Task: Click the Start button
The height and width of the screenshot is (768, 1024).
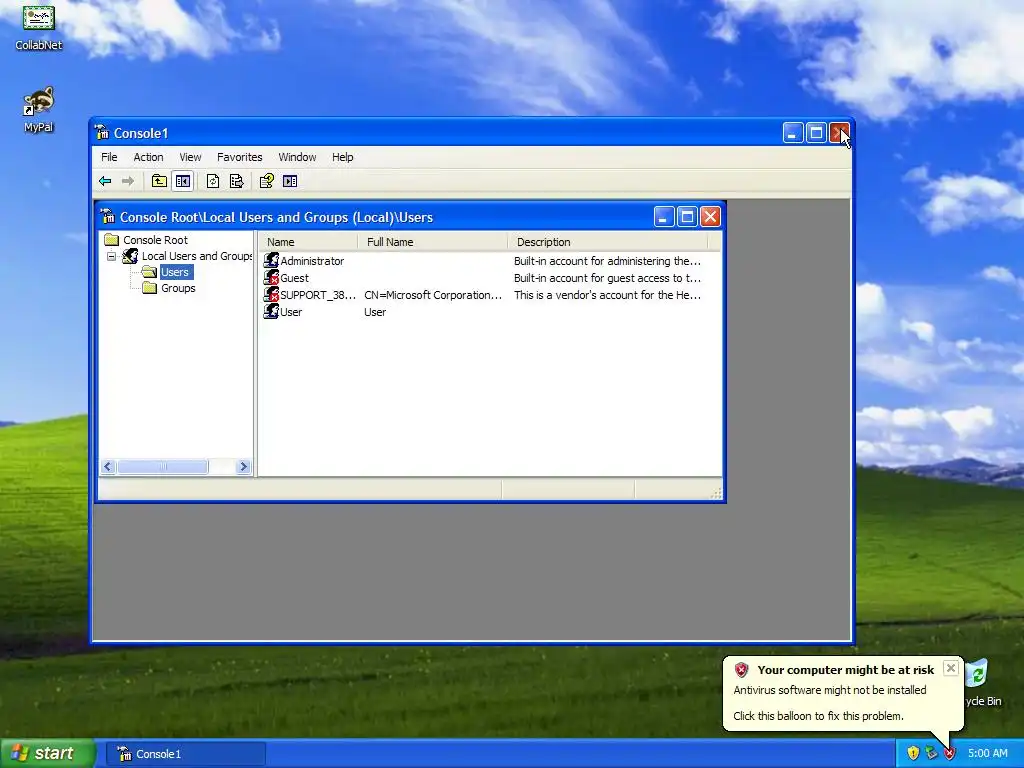Action: 47,753
